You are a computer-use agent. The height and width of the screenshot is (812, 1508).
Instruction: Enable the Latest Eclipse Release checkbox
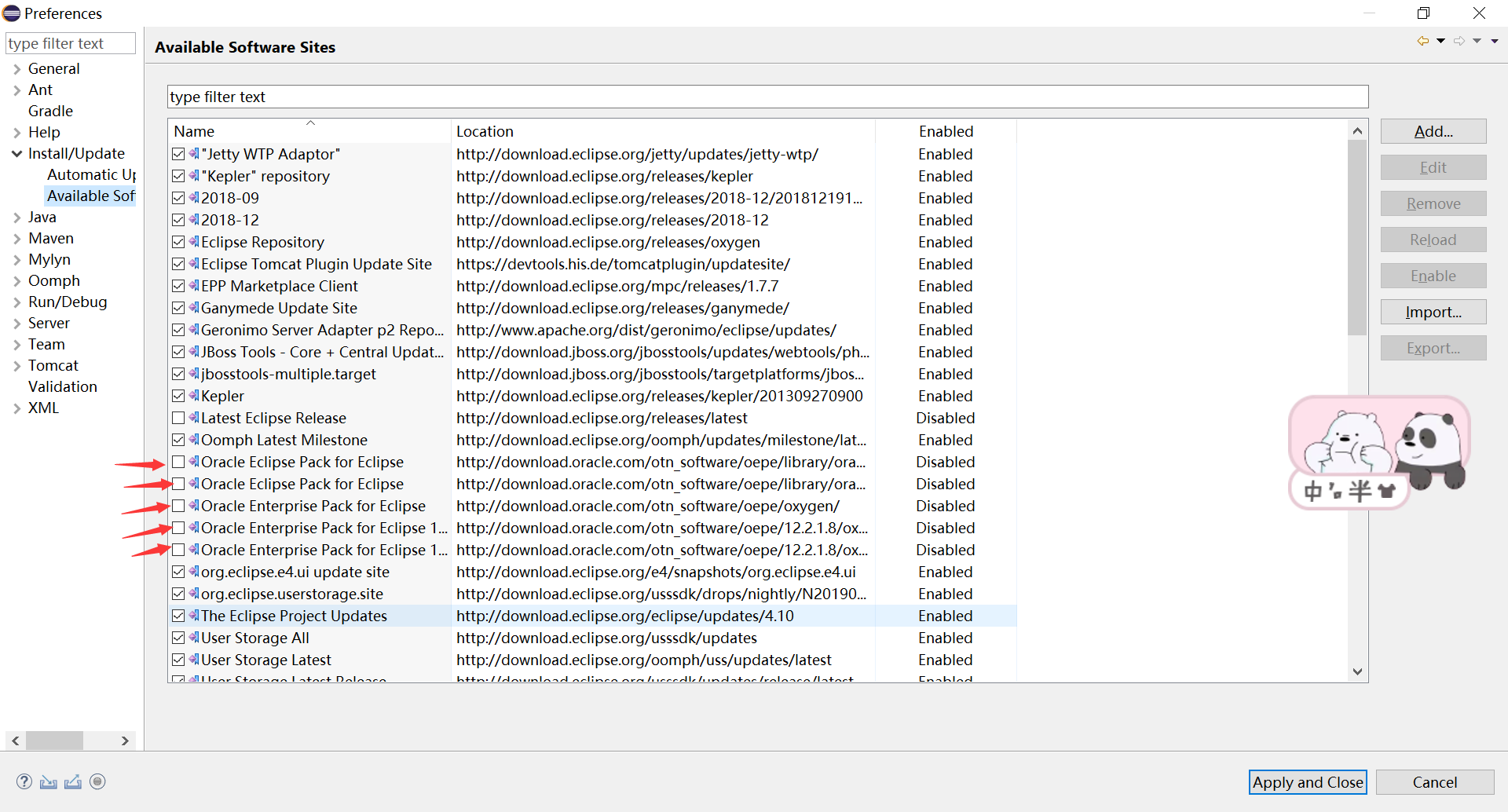click(x=178, y=418)
